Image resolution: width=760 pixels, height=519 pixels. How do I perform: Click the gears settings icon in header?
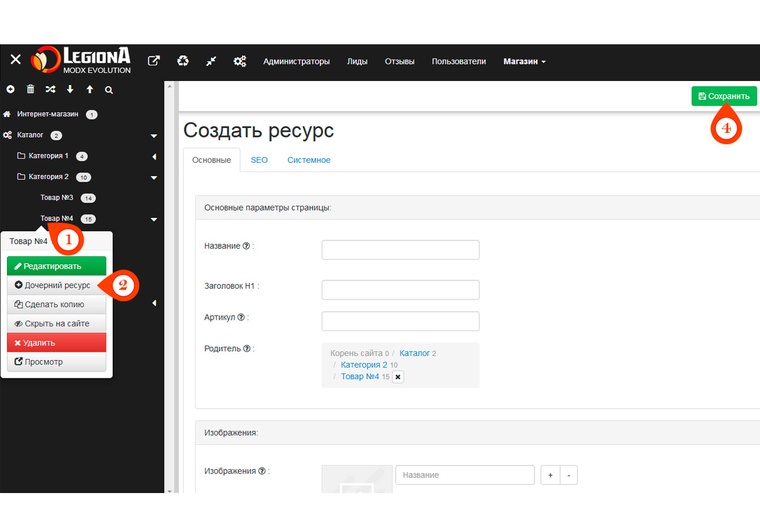[240, 61]
